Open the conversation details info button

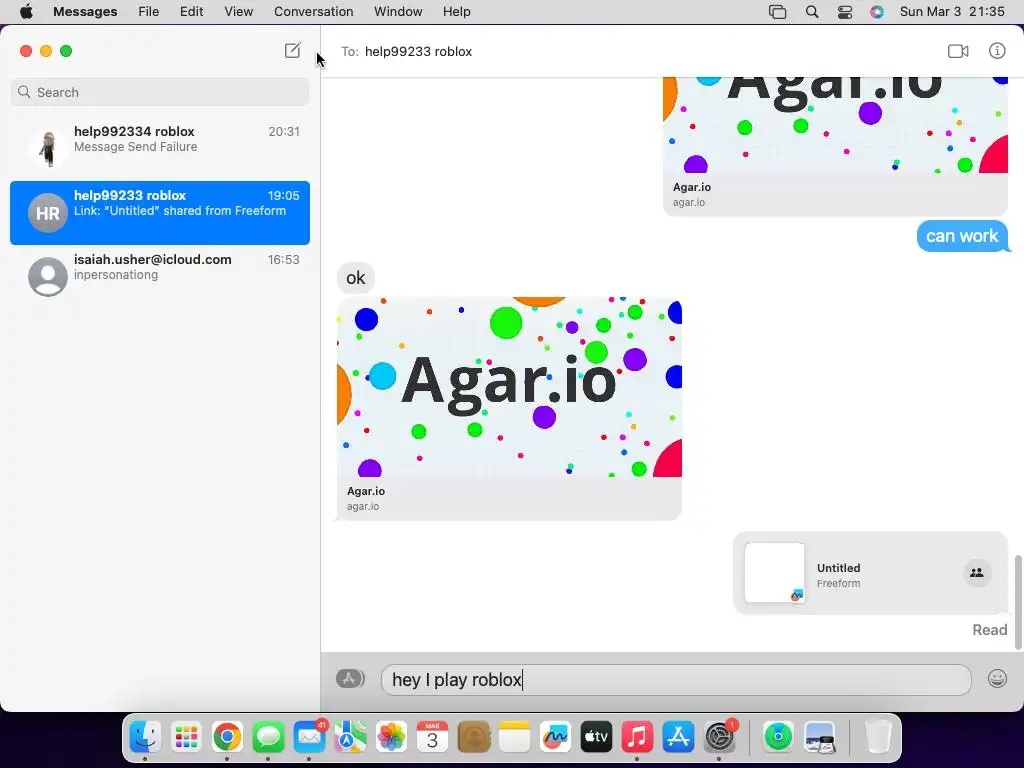[997, 51]
